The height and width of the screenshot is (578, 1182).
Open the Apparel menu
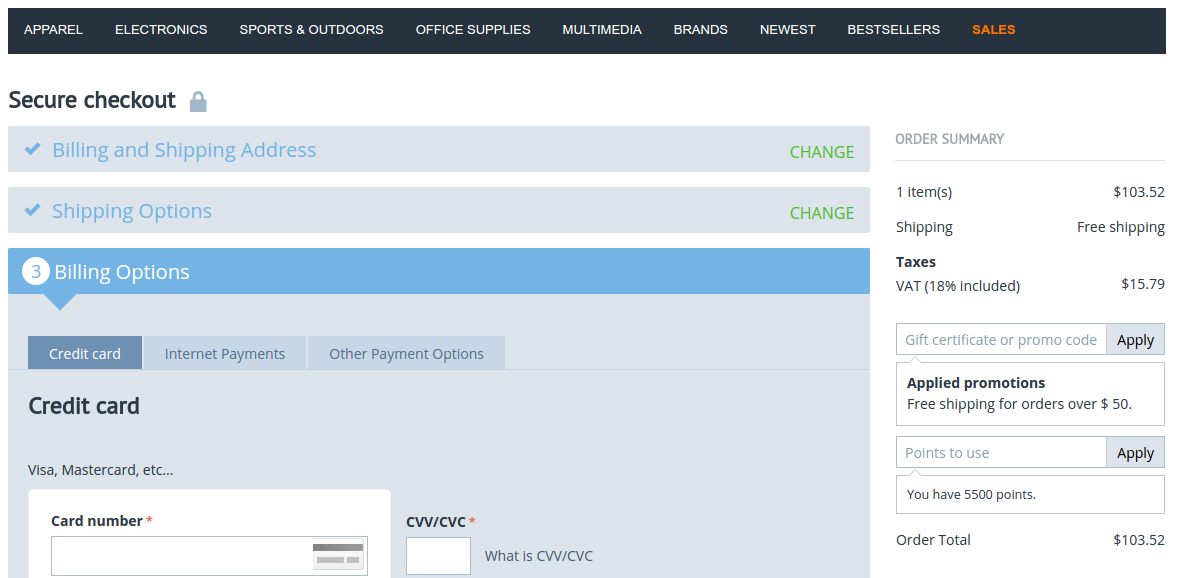tap(53, 30)
